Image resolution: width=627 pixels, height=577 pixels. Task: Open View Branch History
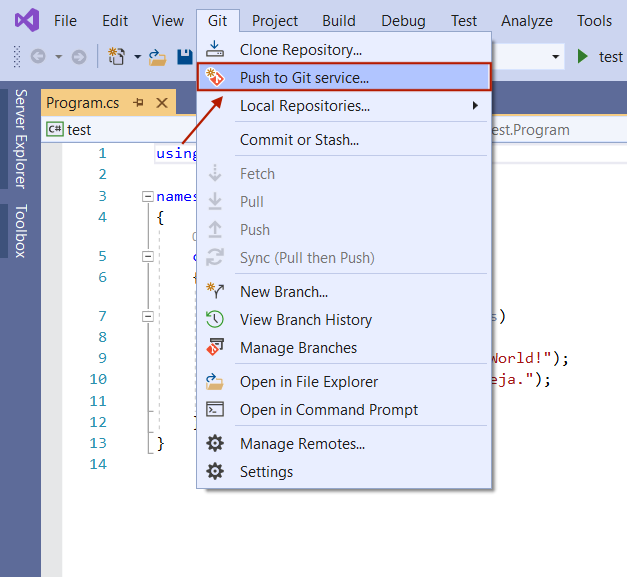coord(305,320)
